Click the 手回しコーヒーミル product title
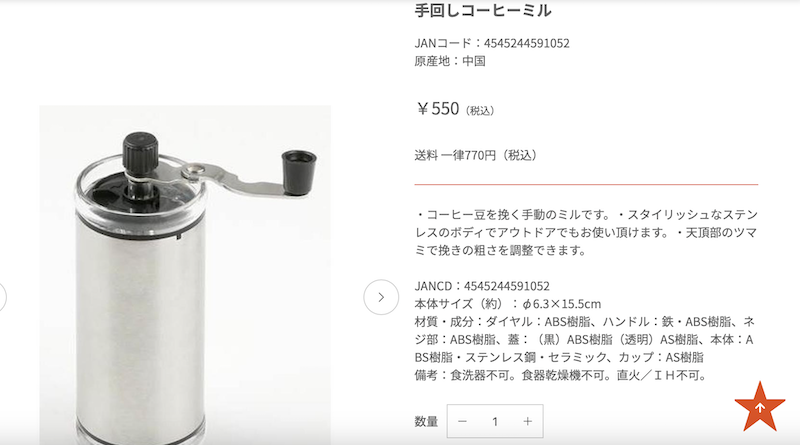800x445 pixels. [x=483, y=10]
